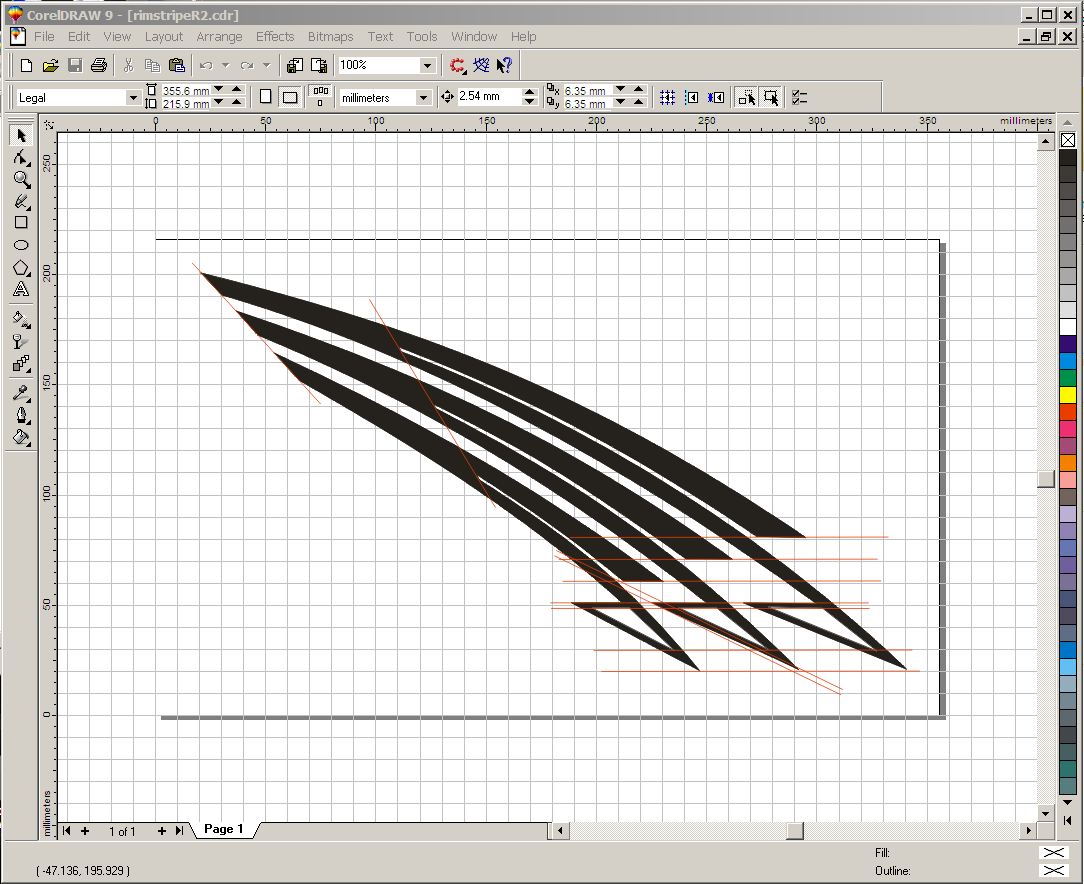The image size is (1084, 884).
Task: Select the Pick tool arrow
Action: tap(21, 135)
